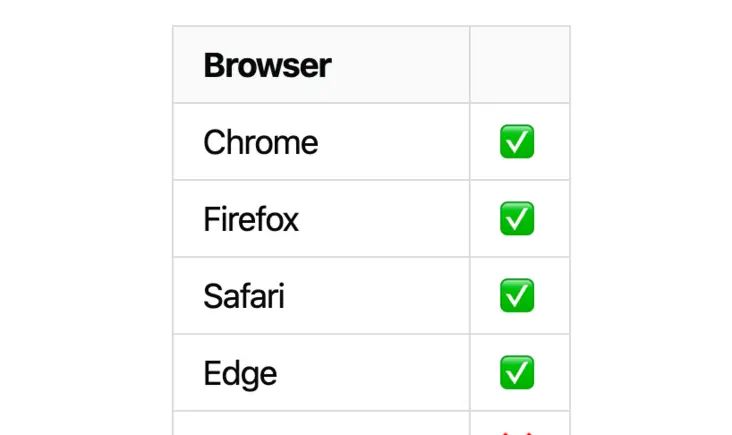
Task: Click the green checkmark in Chrome row
Action: [517, 142]
